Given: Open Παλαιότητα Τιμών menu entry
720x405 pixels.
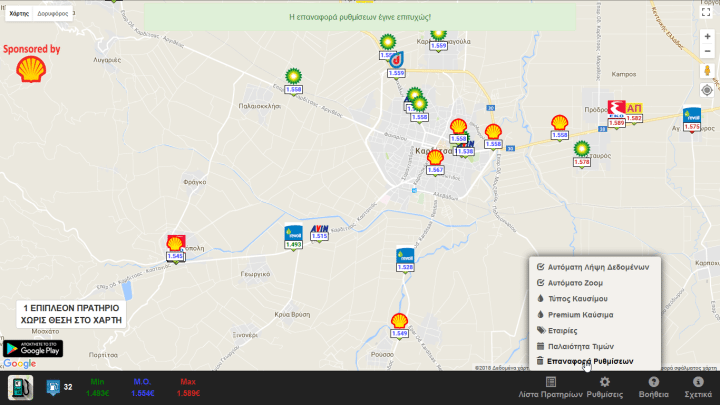Looking at the screenshot, I should [x=575, y=346].
